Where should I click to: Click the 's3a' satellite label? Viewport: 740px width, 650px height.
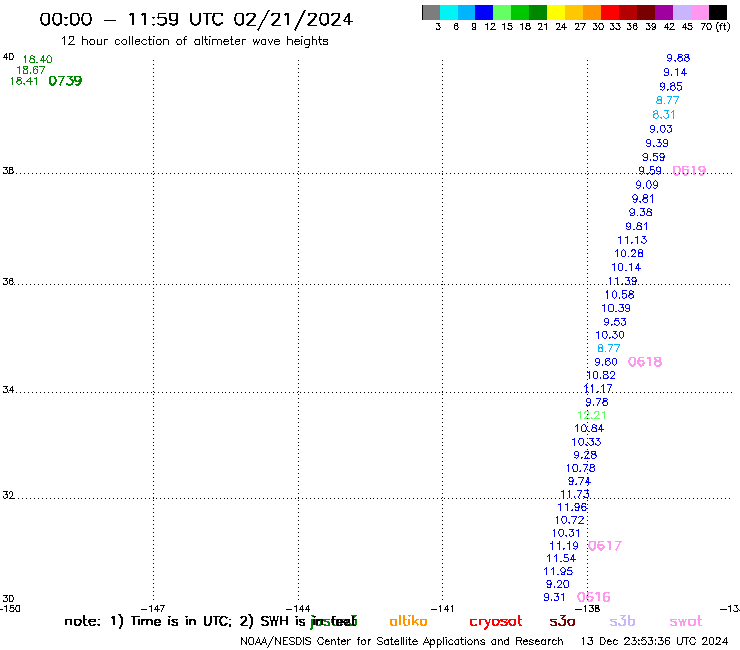[562, 621]
